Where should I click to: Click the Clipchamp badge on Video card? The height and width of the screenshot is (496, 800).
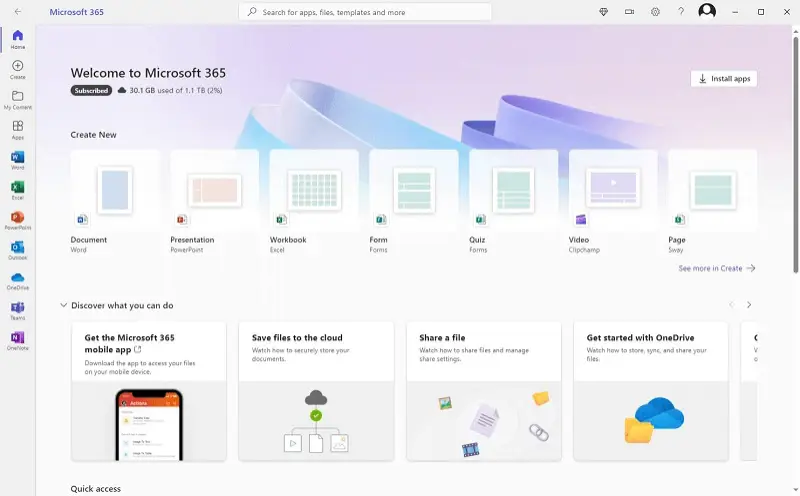pos(581,219)
